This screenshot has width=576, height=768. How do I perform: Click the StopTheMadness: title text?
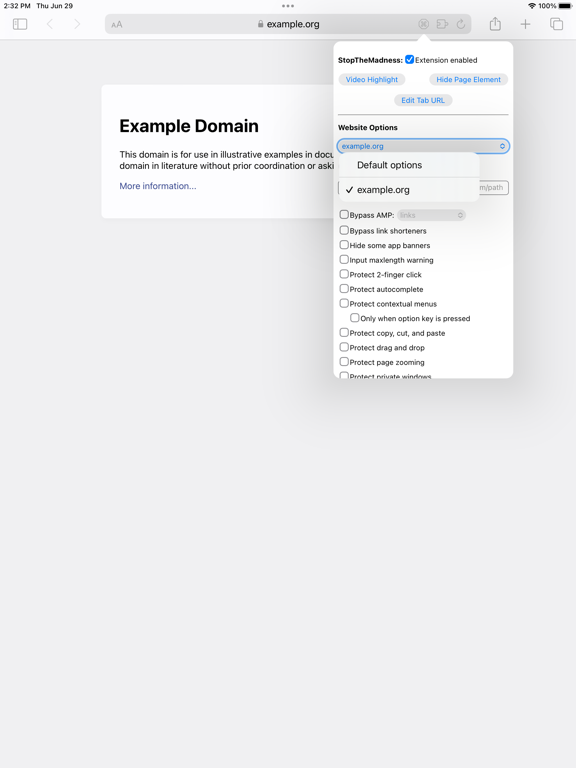pos(370,60)
